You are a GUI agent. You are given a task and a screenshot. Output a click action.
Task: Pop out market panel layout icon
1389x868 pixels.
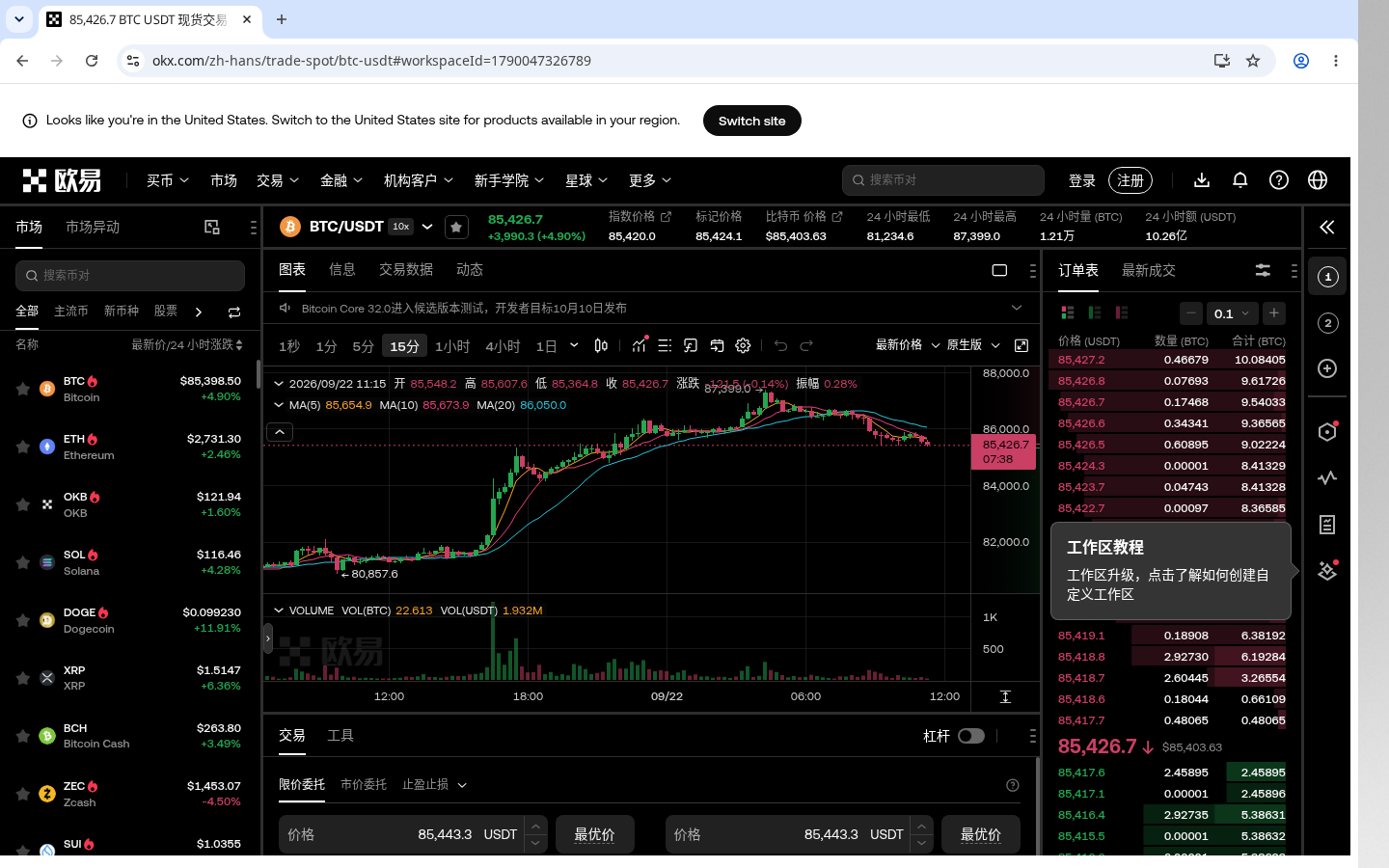212,227
